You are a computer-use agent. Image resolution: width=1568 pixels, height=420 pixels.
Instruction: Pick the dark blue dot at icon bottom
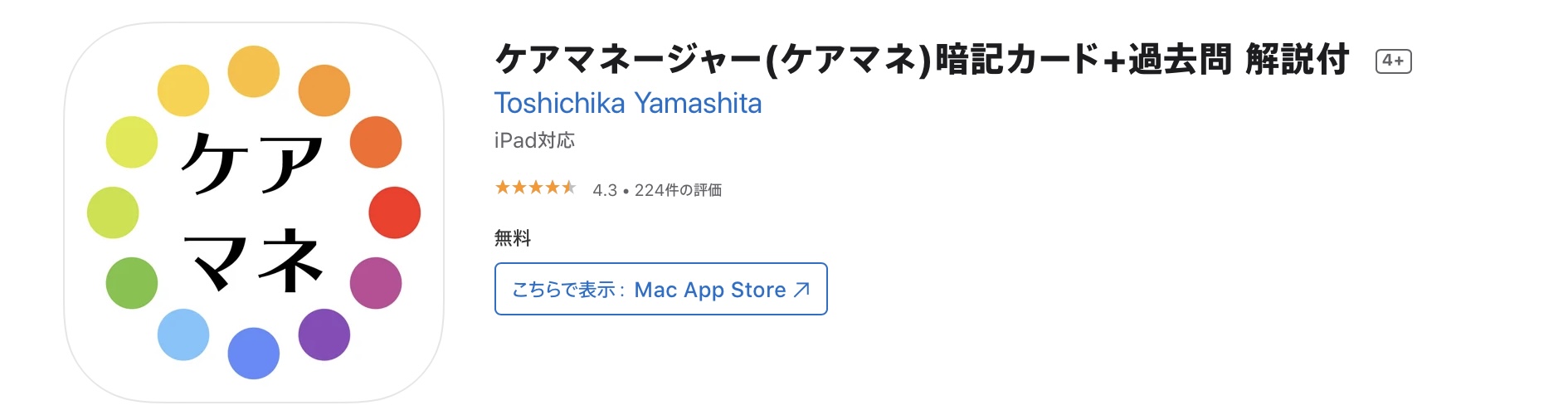pyautogui.click(x=253, y=354)
